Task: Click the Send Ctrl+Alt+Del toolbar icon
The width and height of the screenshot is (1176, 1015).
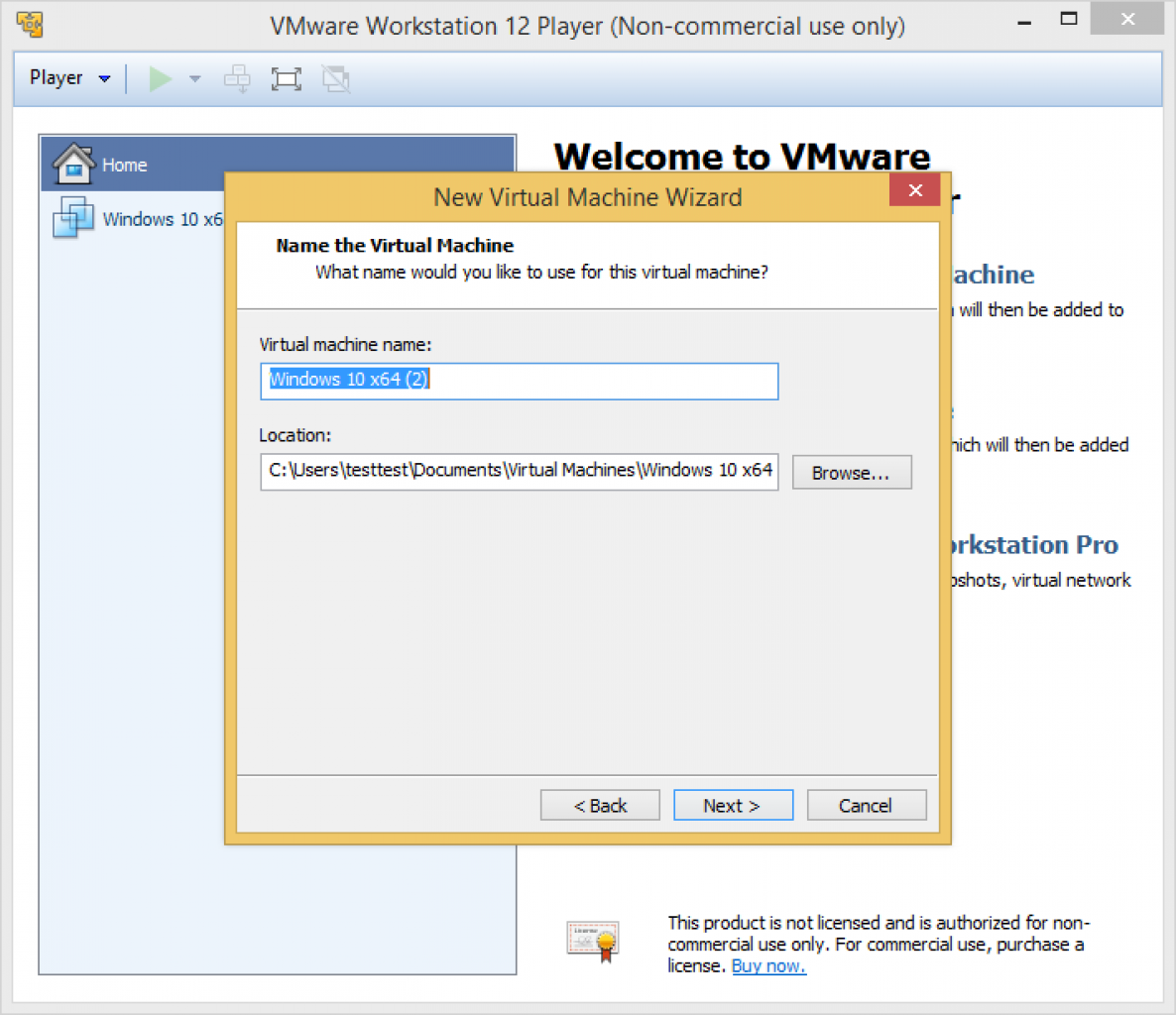Action: 237,78
